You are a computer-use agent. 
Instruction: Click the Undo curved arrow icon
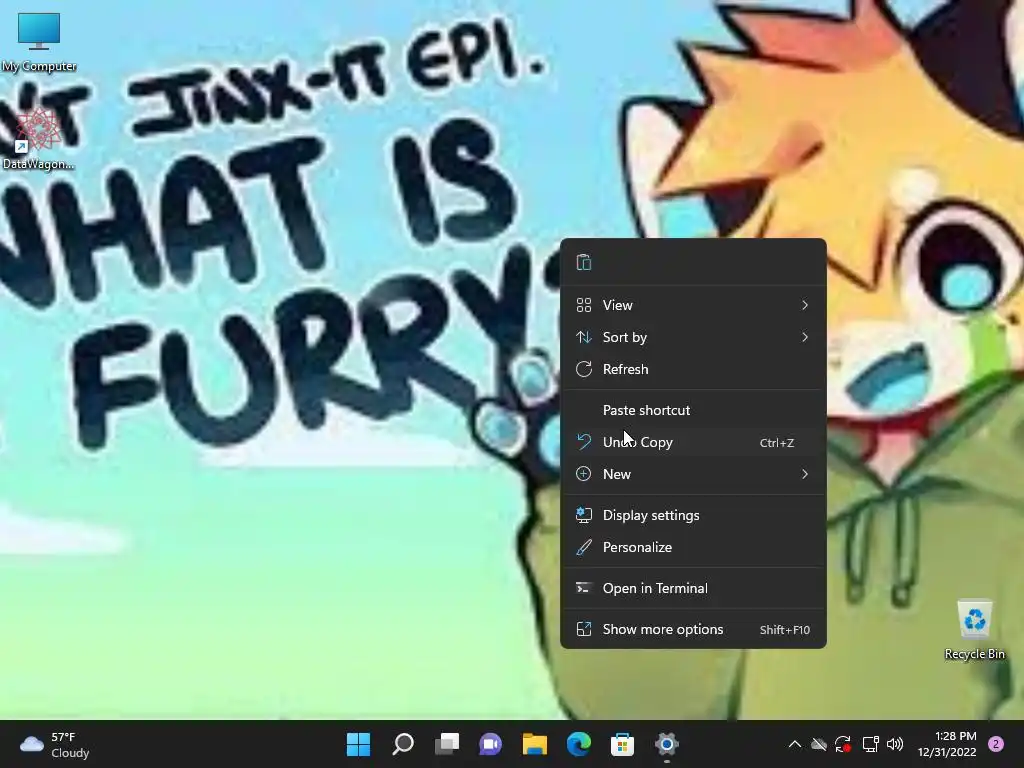[x=584, y=442]
